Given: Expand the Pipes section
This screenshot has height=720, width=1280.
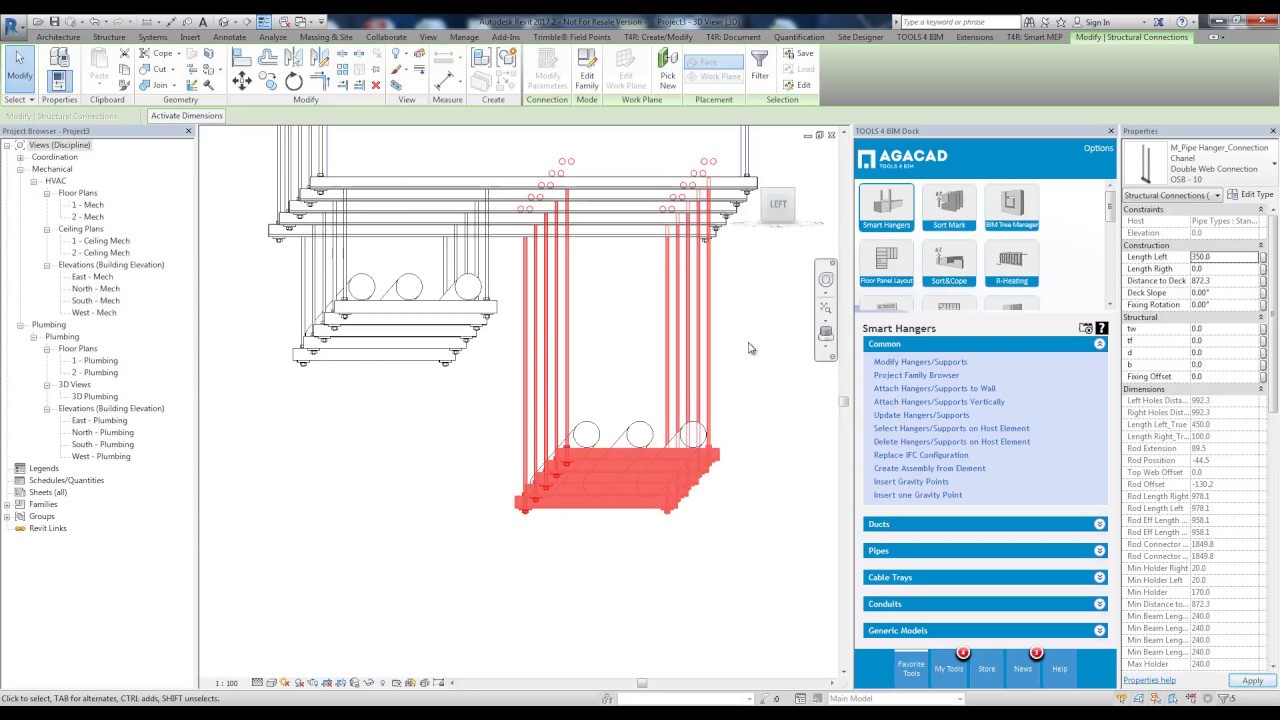Looking at the screenshot, I should 1100,551.
